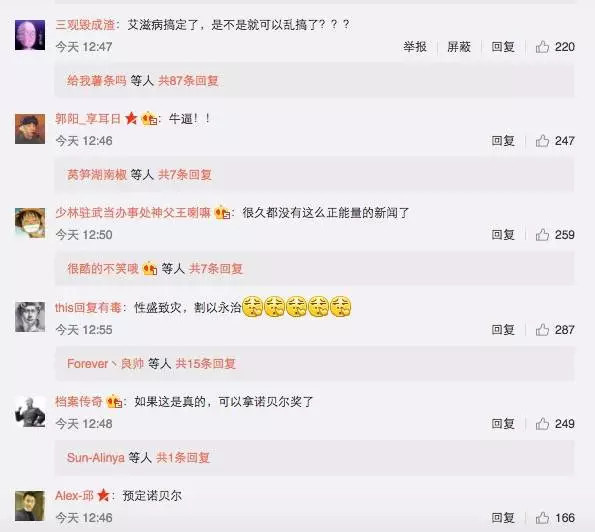
Task: Click the membership badge beside 档案传奇
Action: click(x=114, y=401)
